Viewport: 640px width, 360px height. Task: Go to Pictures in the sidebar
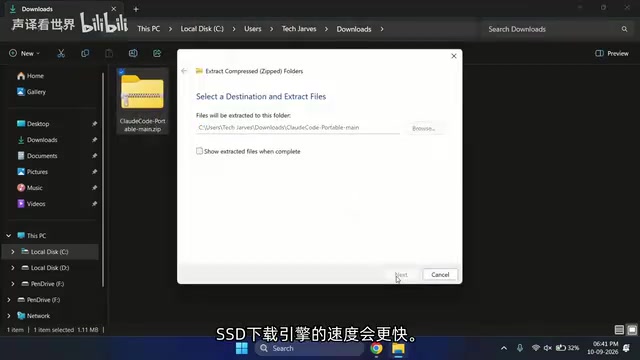tap(32, 172)
